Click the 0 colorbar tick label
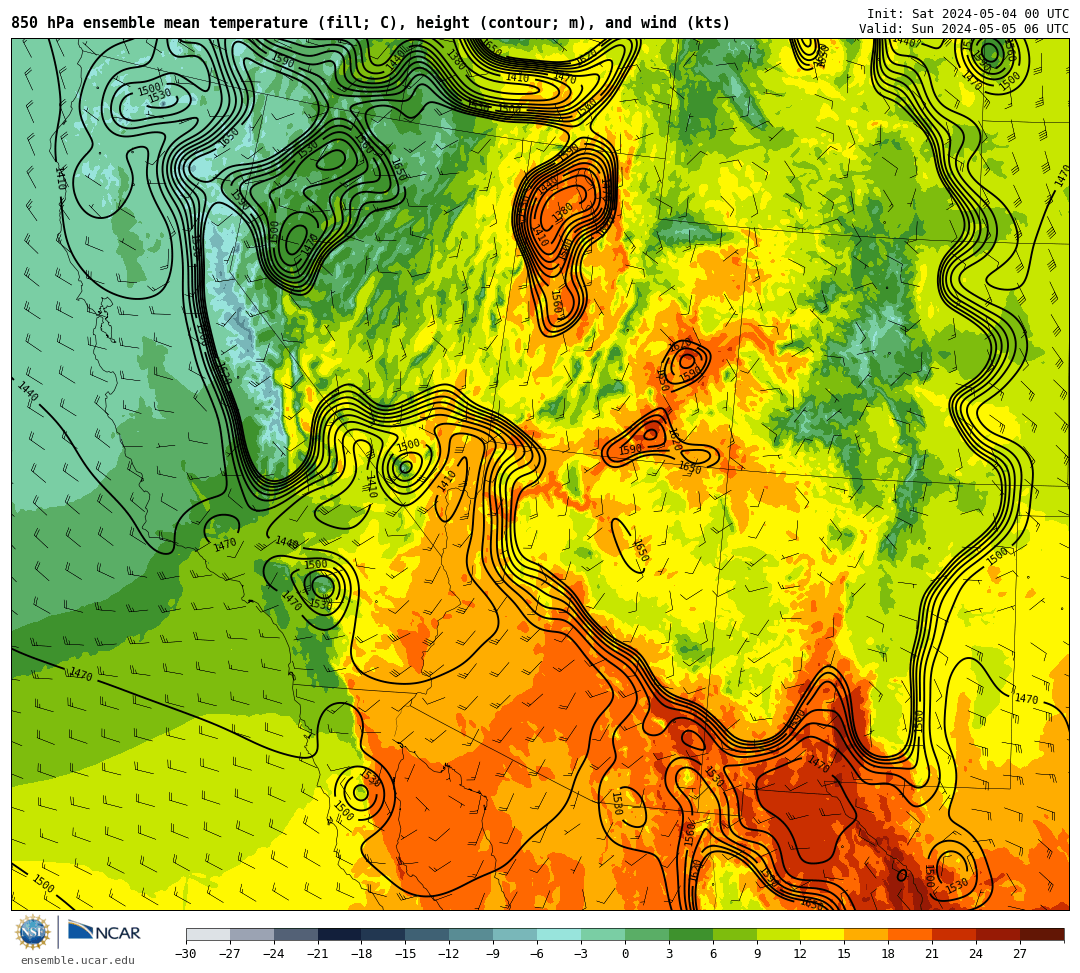This screenshot has height=973, width=1080. (x=625, y=954)
